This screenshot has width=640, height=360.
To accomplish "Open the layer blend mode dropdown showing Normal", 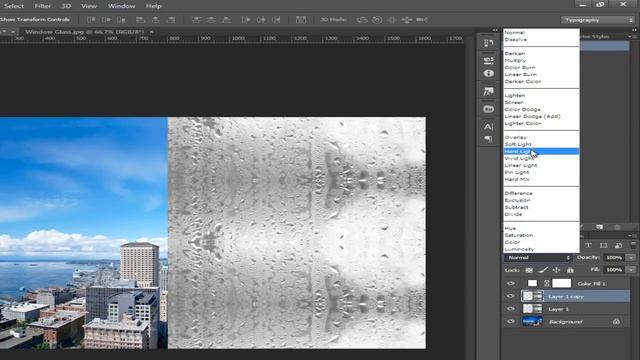I will point(538,258).
